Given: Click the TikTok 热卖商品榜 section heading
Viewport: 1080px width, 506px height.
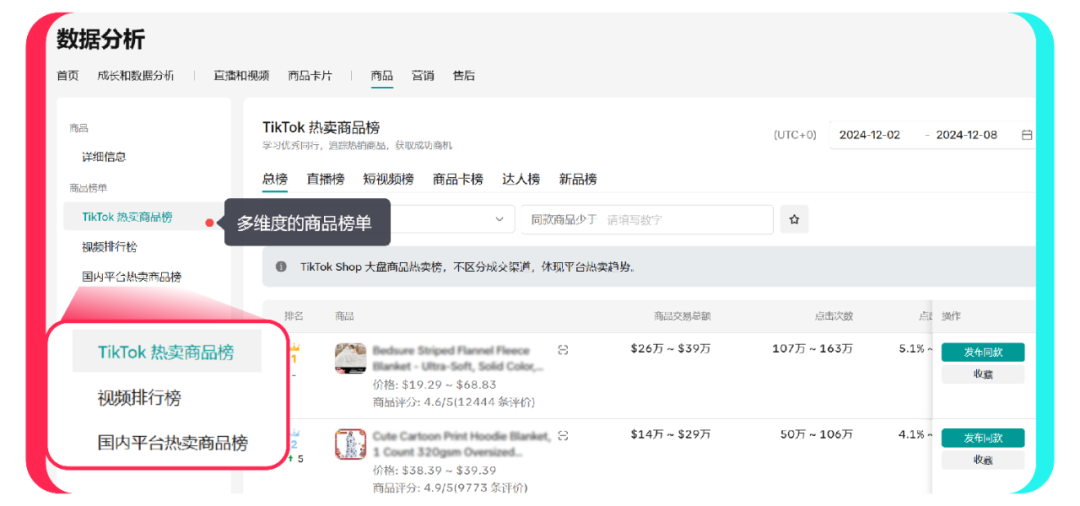Looking at the screenshot, I should (x=321, y=127).
